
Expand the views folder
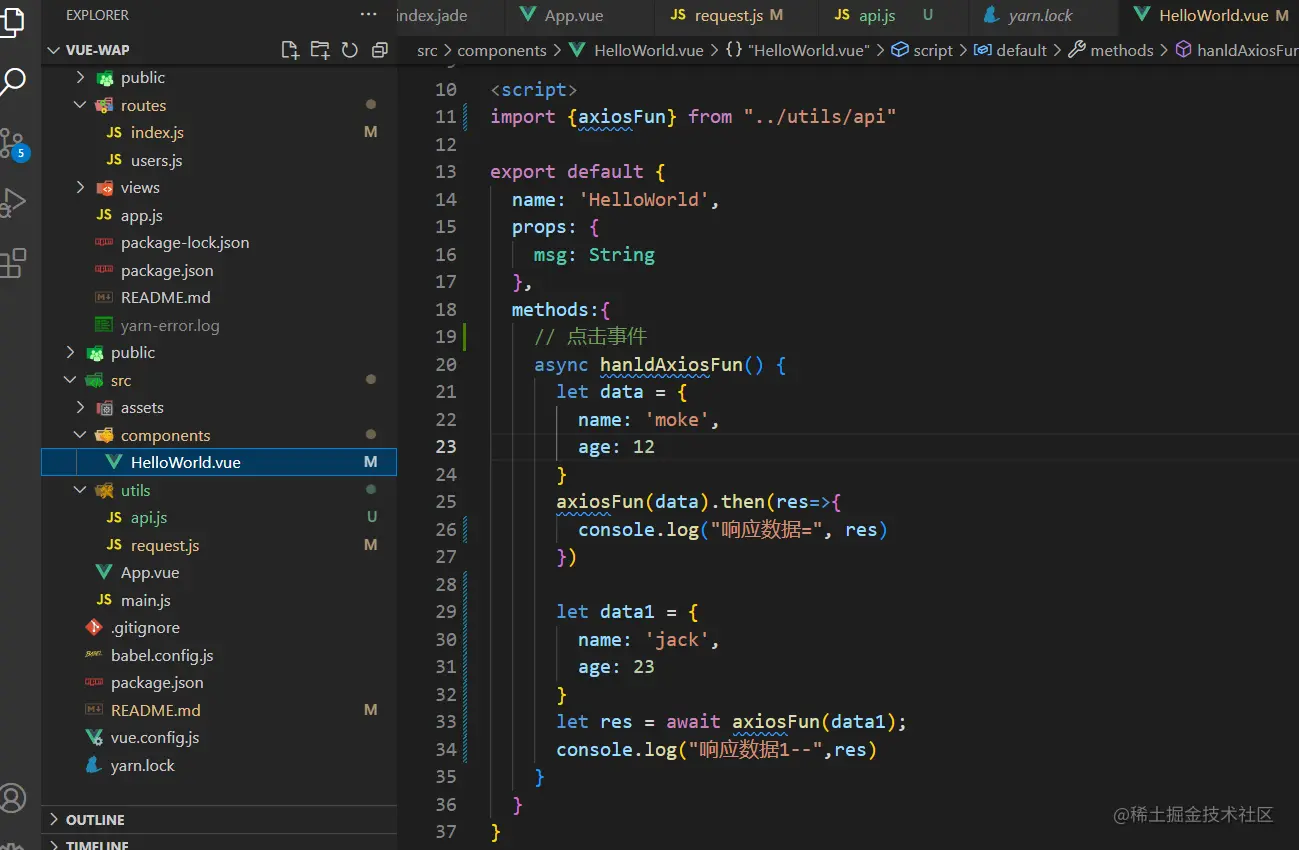[140, 188]
